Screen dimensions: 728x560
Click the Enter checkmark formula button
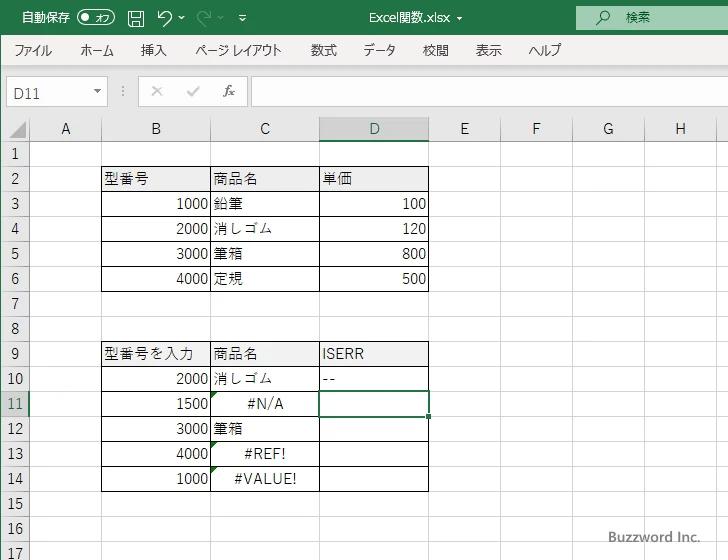pos(193,91)
